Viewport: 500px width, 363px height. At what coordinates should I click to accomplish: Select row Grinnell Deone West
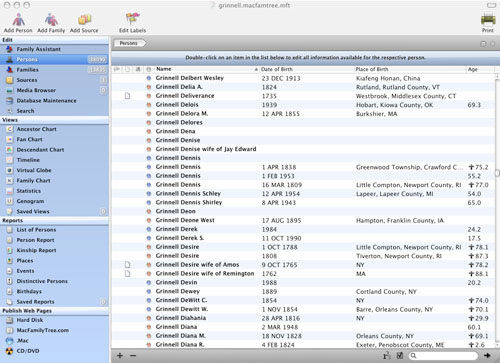coord(303,220)
